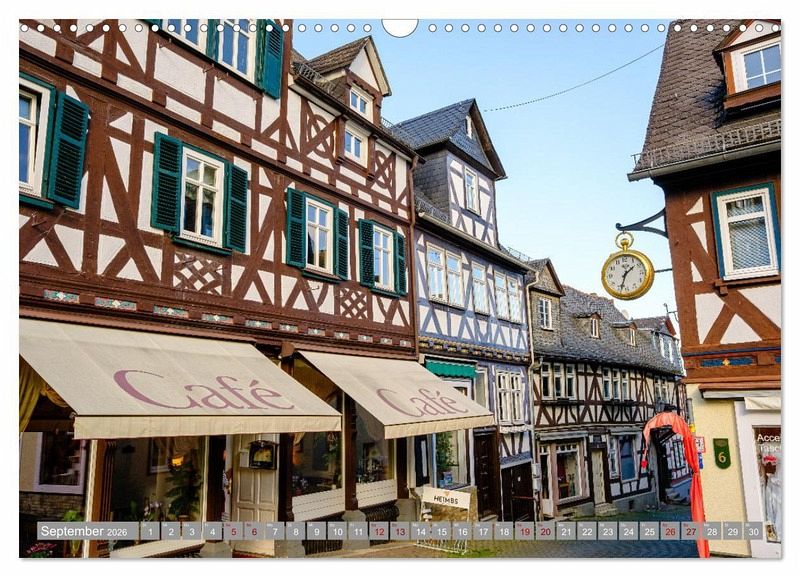Select day 6 in the calendar strip
The width and height of the screenshot is (800, 577).
pos(254,531)
